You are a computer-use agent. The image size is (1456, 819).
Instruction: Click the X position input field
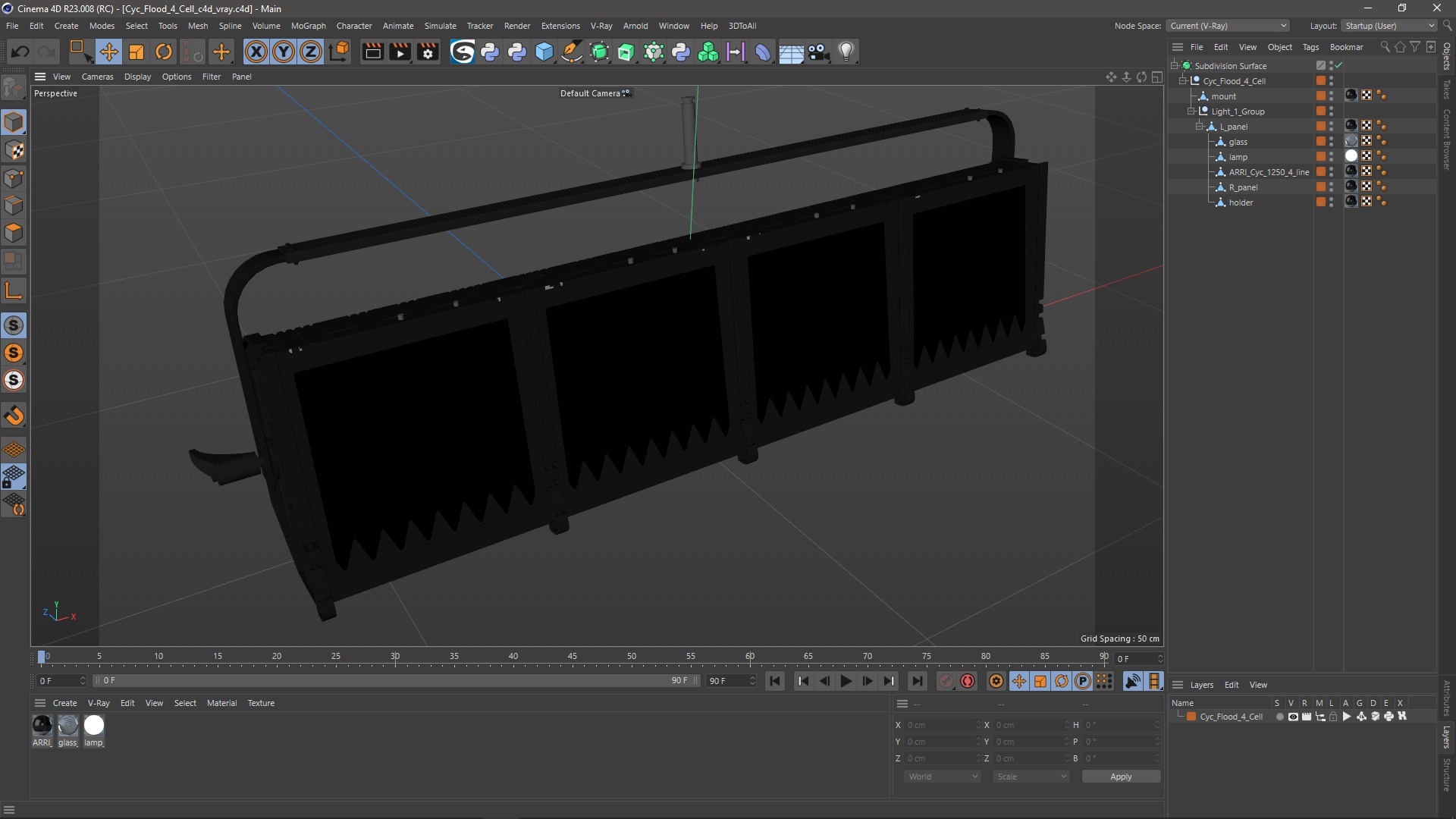tap(942, 725)
